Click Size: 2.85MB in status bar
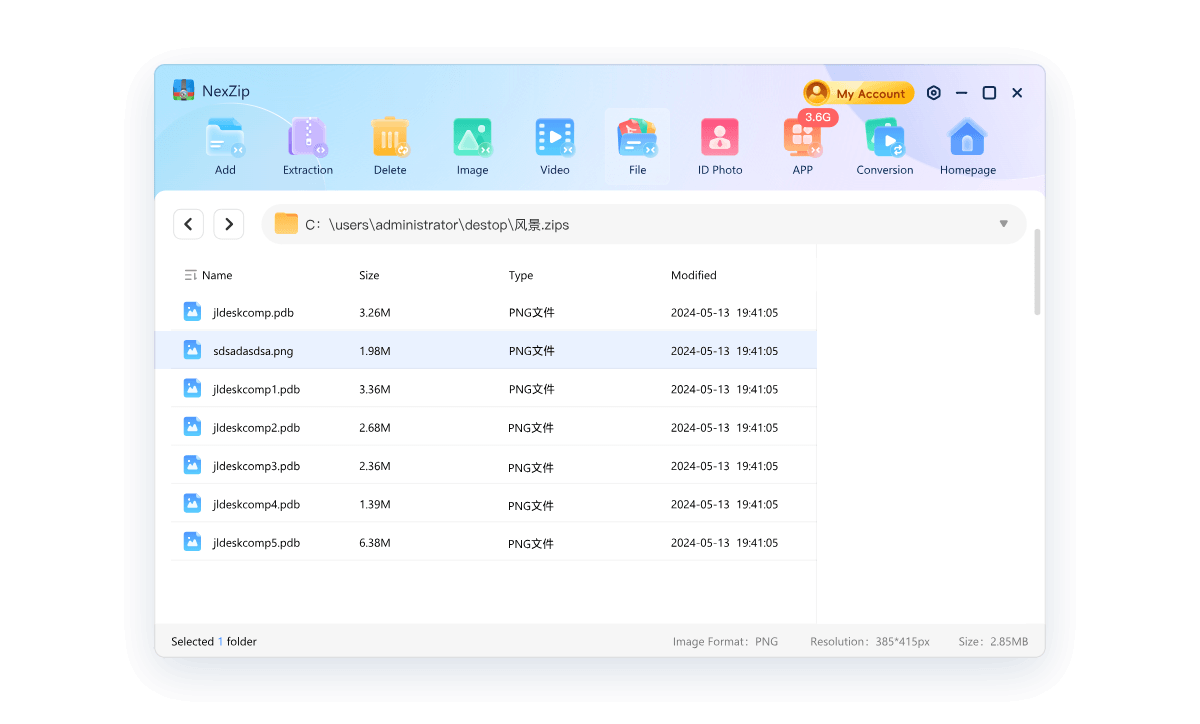 [993, 641]
